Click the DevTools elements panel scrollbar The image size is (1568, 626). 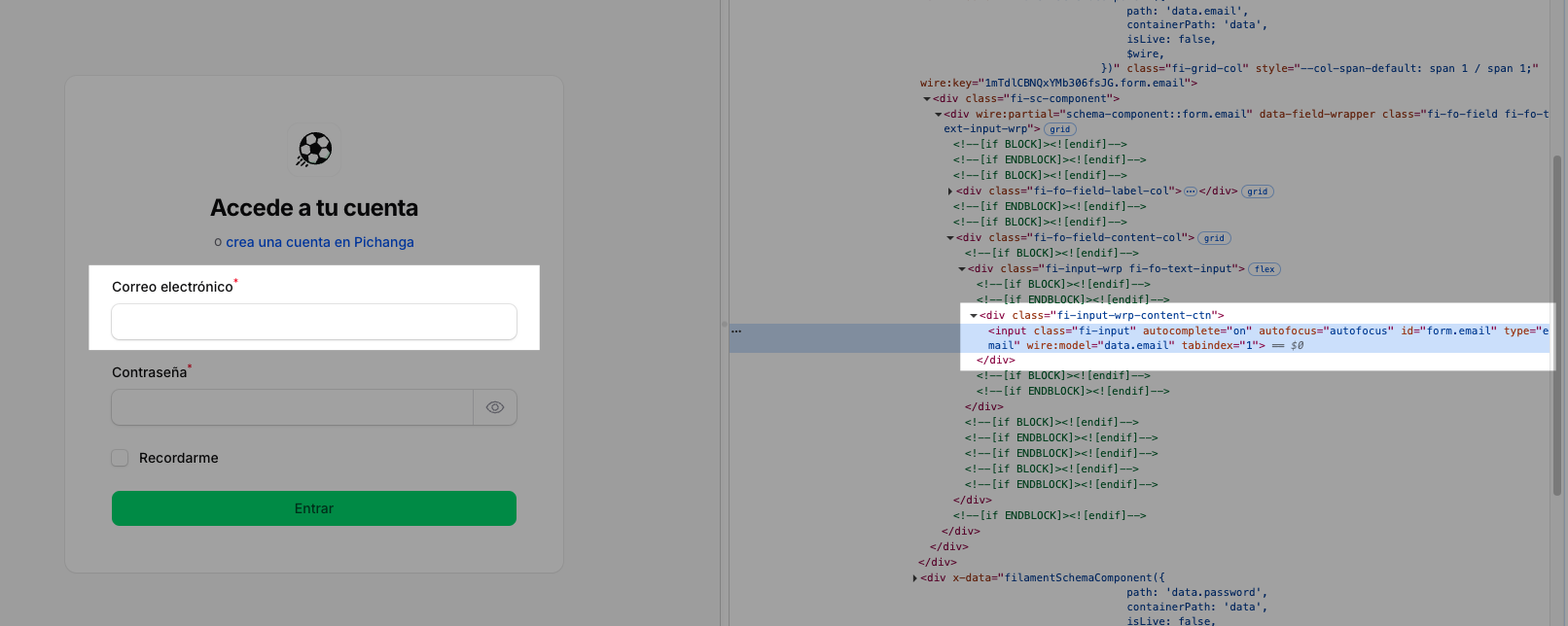(x=1557, y=326)
